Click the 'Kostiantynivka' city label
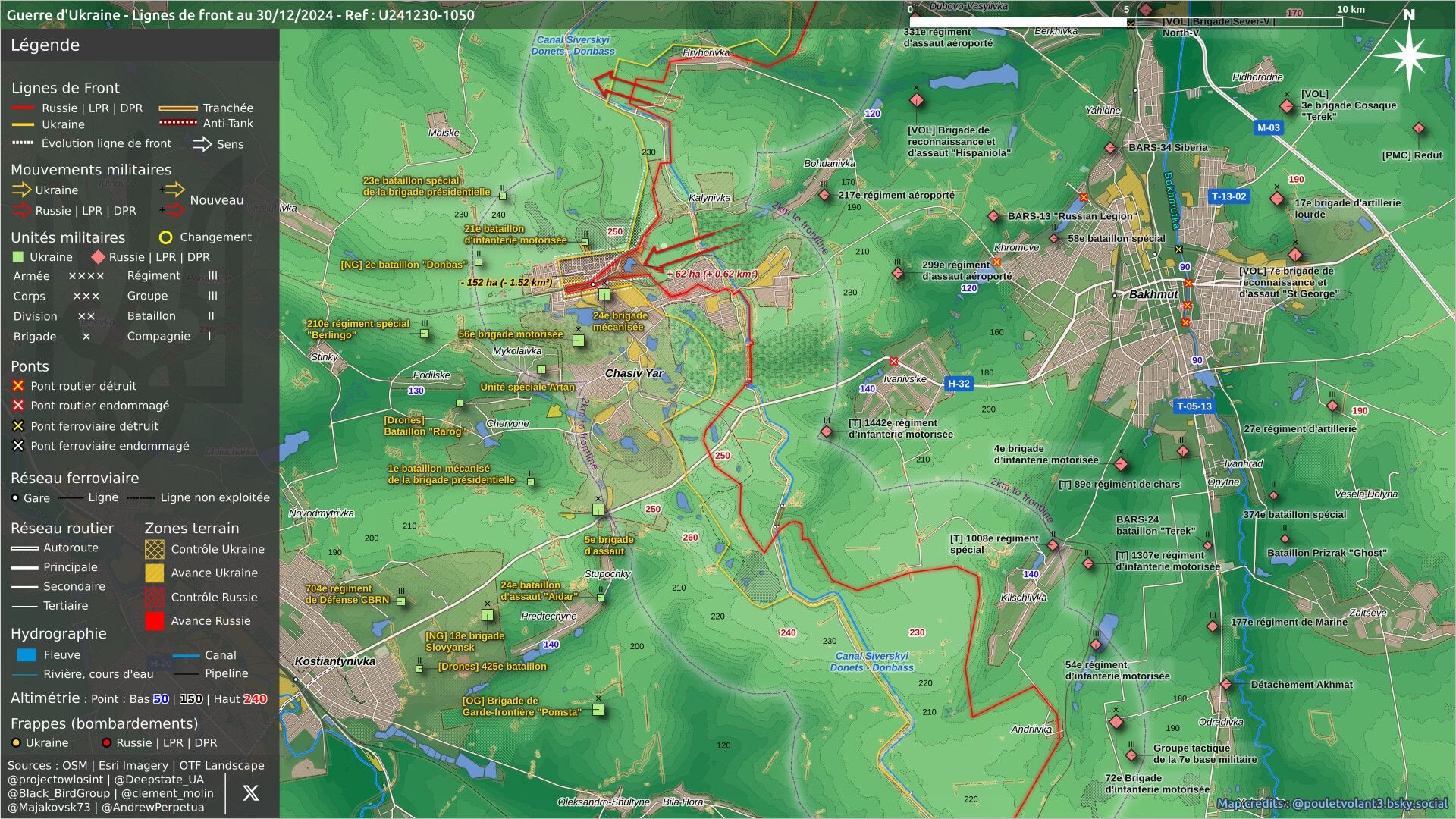Viewport: 1456px width, 819px height. point(334,661)
